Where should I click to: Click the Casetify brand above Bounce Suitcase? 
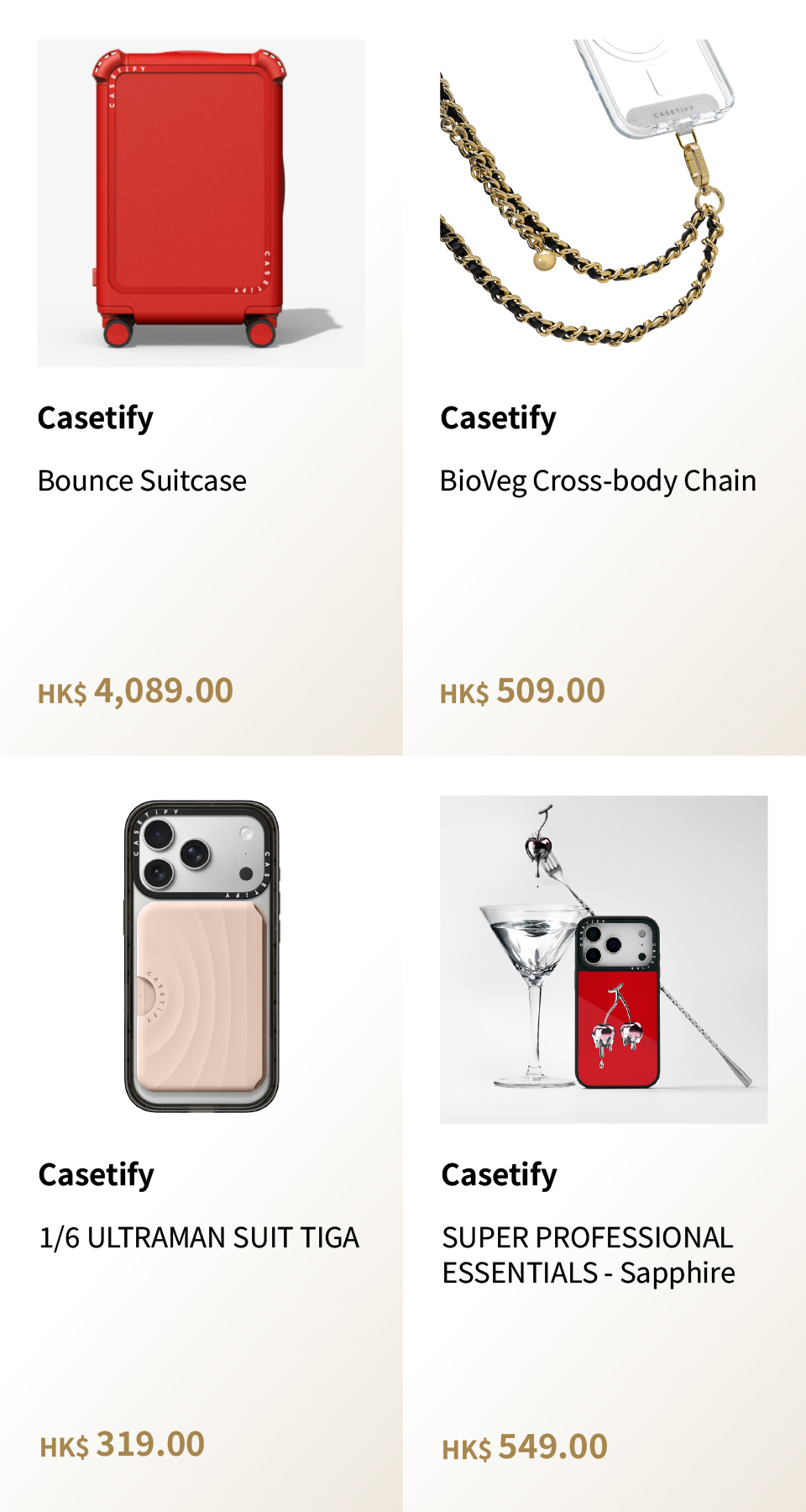(x=96, y=418)
